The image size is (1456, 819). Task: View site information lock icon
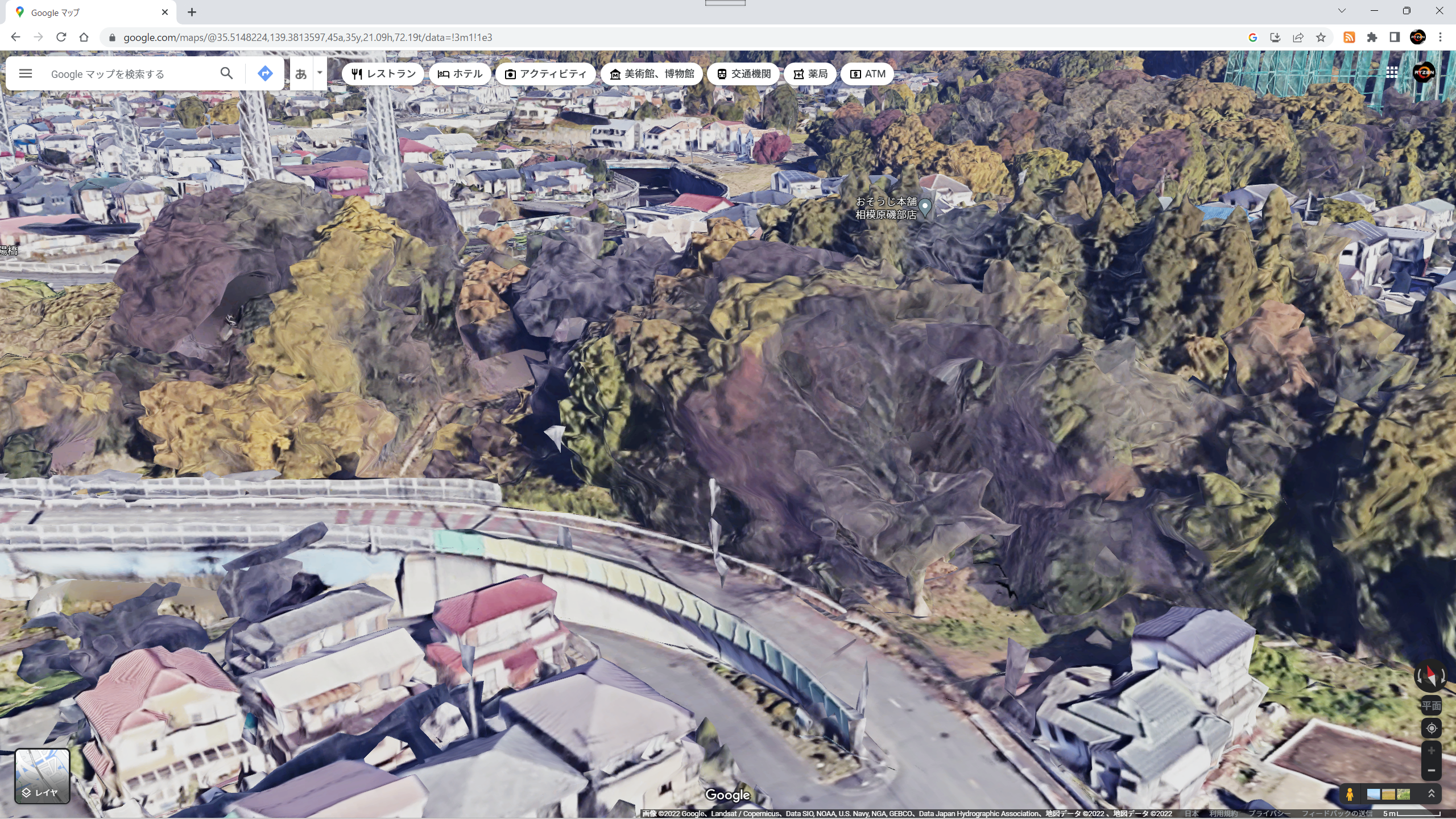(x=112, y=38)
